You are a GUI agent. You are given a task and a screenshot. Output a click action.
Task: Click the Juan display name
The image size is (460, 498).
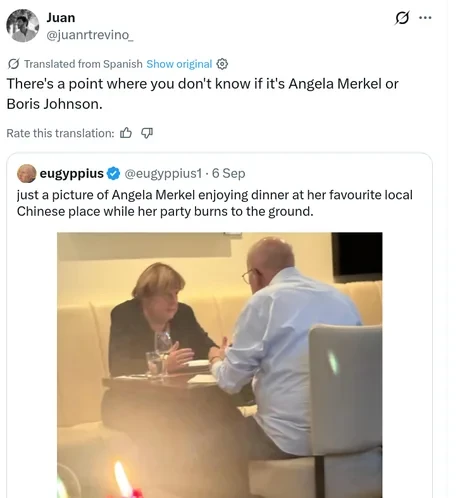(61, 18)
